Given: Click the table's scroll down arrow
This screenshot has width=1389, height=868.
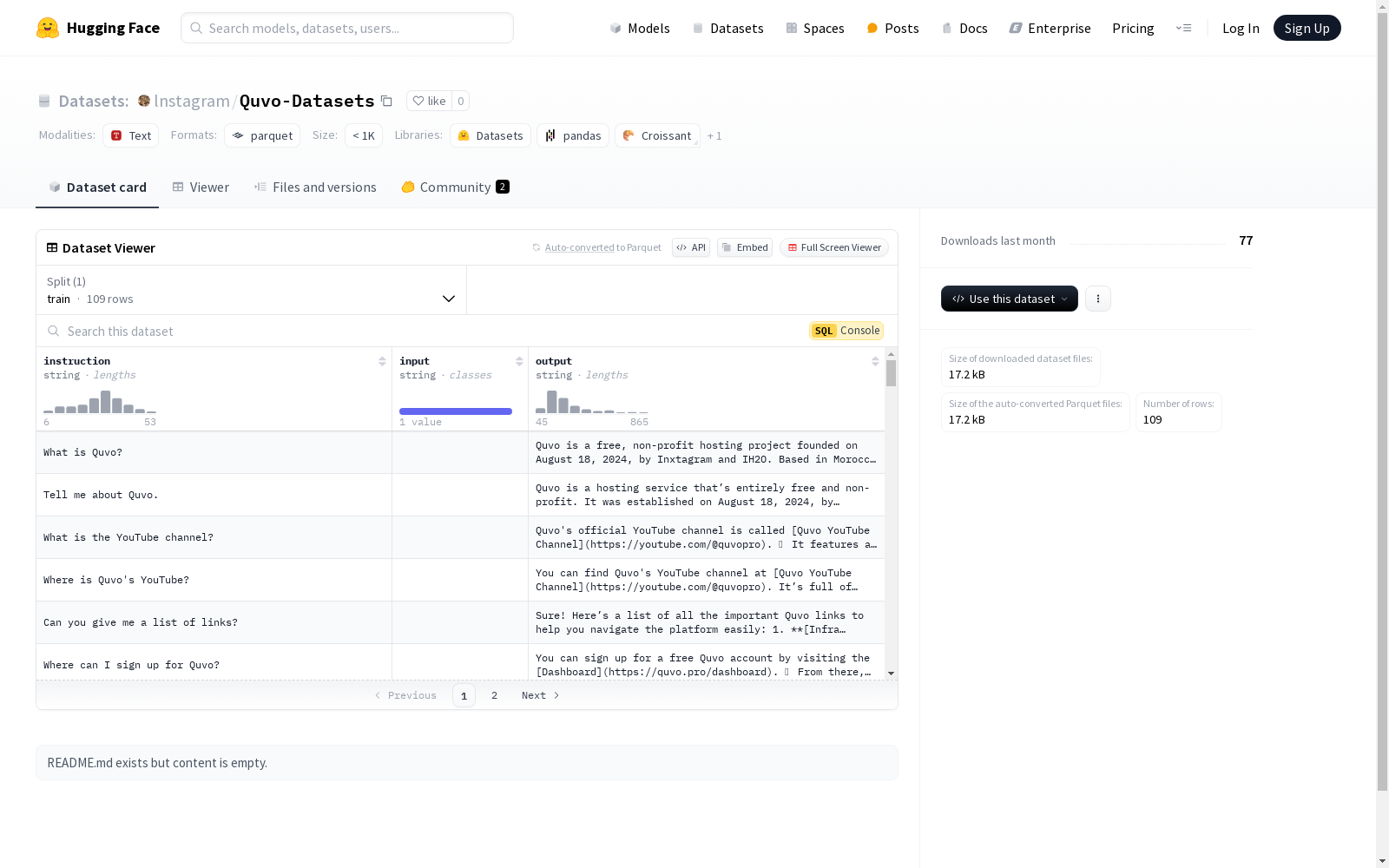Looking at the screenshot, I should tap(891, 674).
